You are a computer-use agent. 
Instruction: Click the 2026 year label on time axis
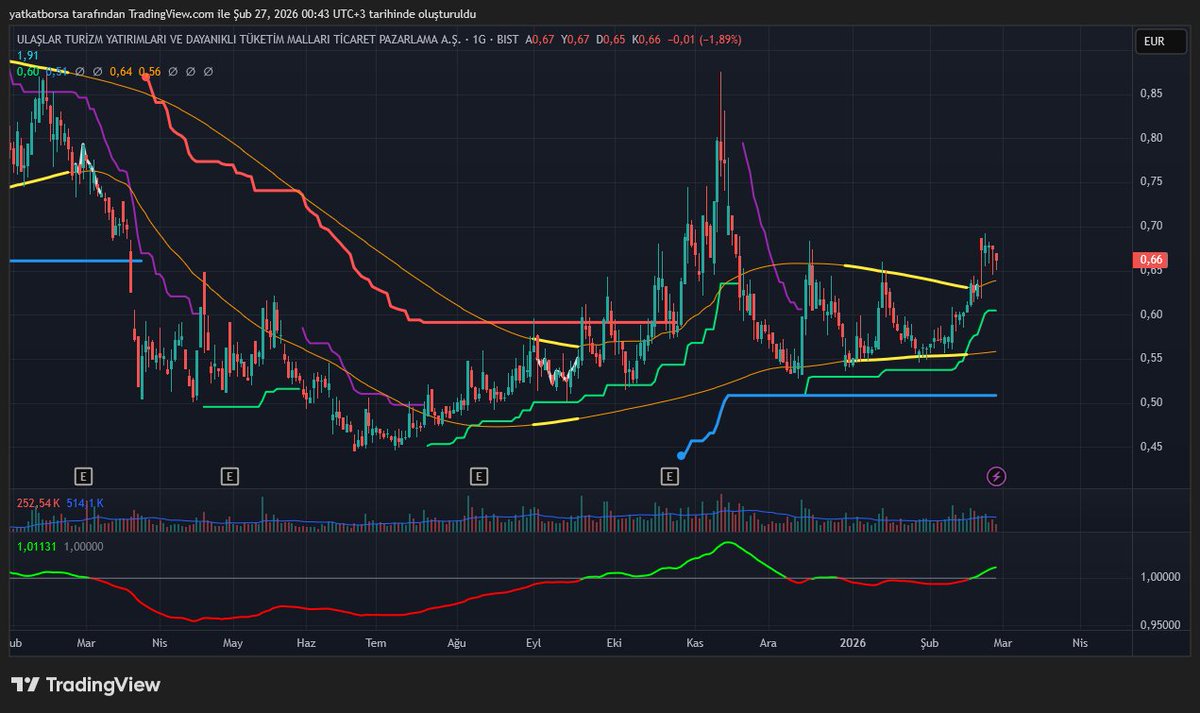852,645
